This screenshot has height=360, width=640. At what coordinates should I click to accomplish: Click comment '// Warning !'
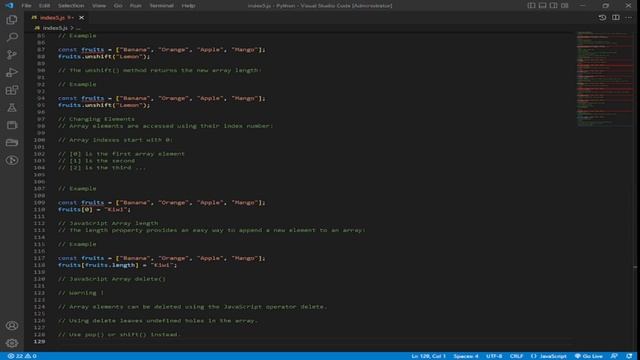click(x=81, y=293)
